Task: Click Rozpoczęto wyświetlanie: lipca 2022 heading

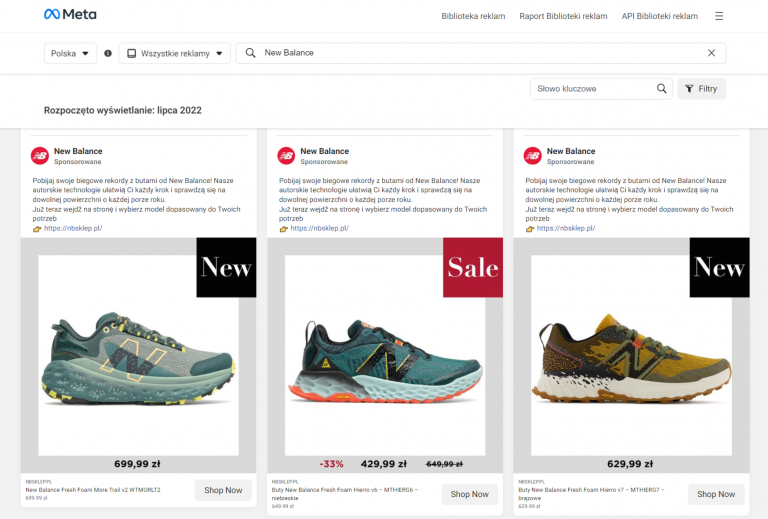Action: tap(122, 110)
